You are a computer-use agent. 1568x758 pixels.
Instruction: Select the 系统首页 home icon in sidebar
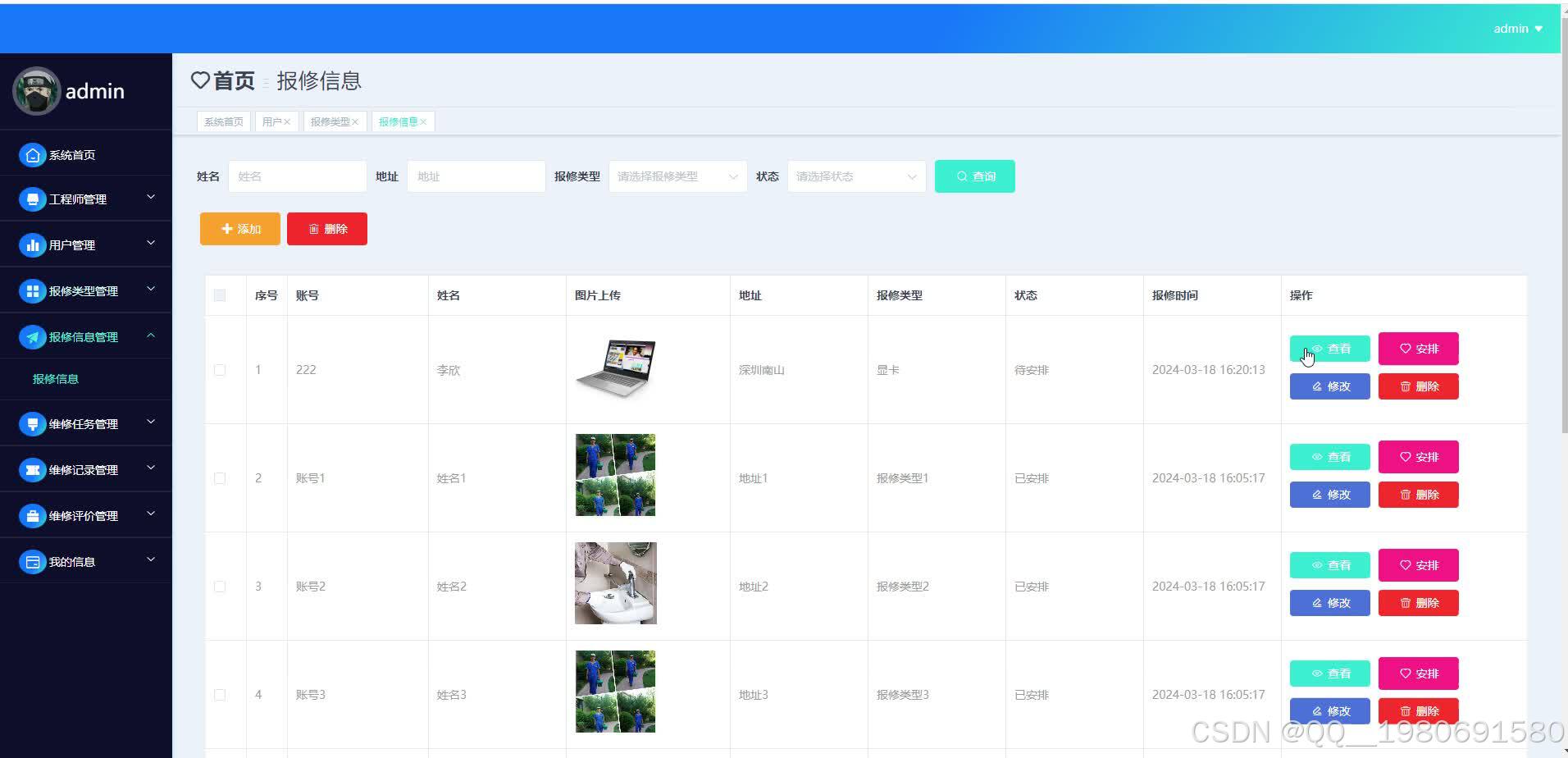coord(32,154)
